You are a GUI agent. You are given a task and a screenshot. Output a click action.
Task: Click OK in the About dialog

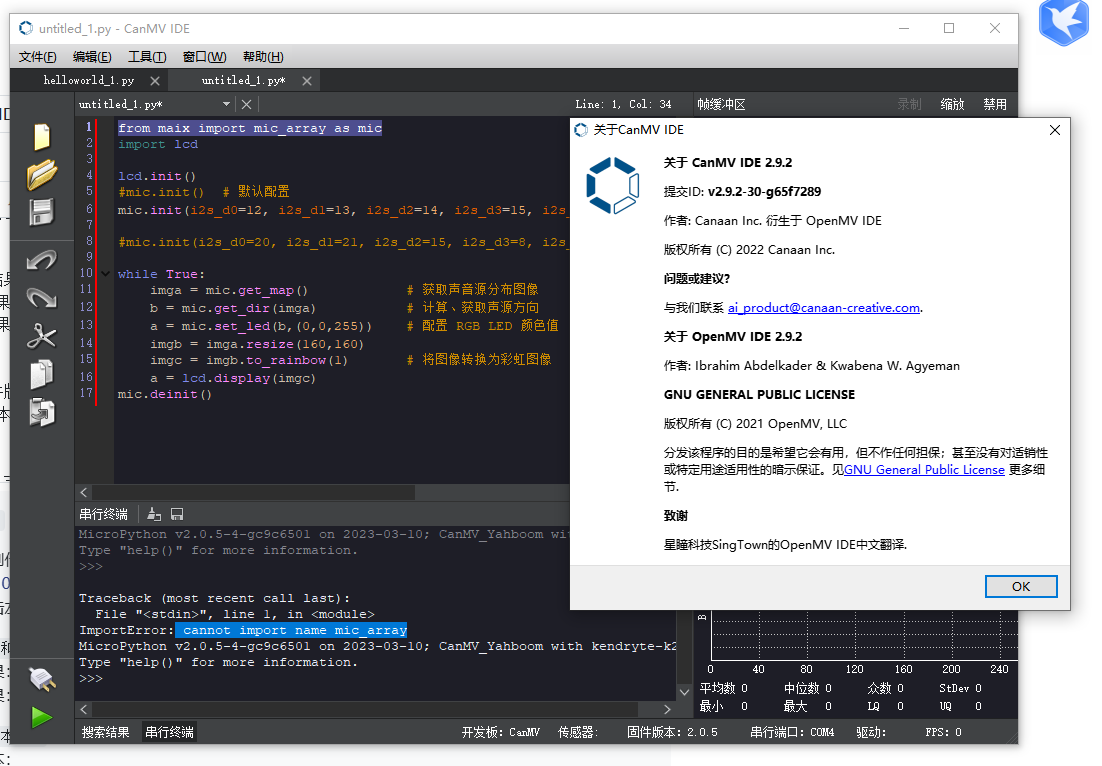pos(1020,586)
